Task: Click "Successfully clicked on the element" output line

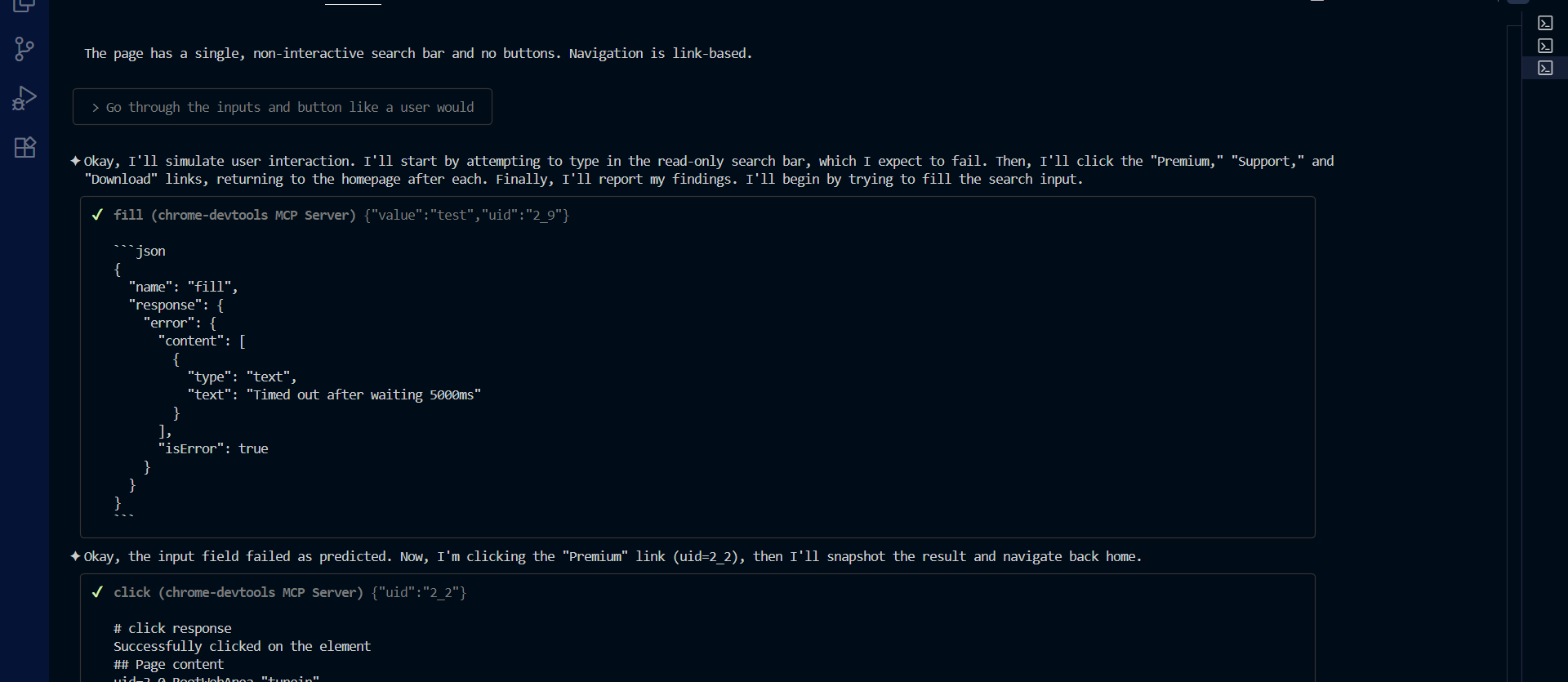Action: pyautogui.click(x=242, y=646)
